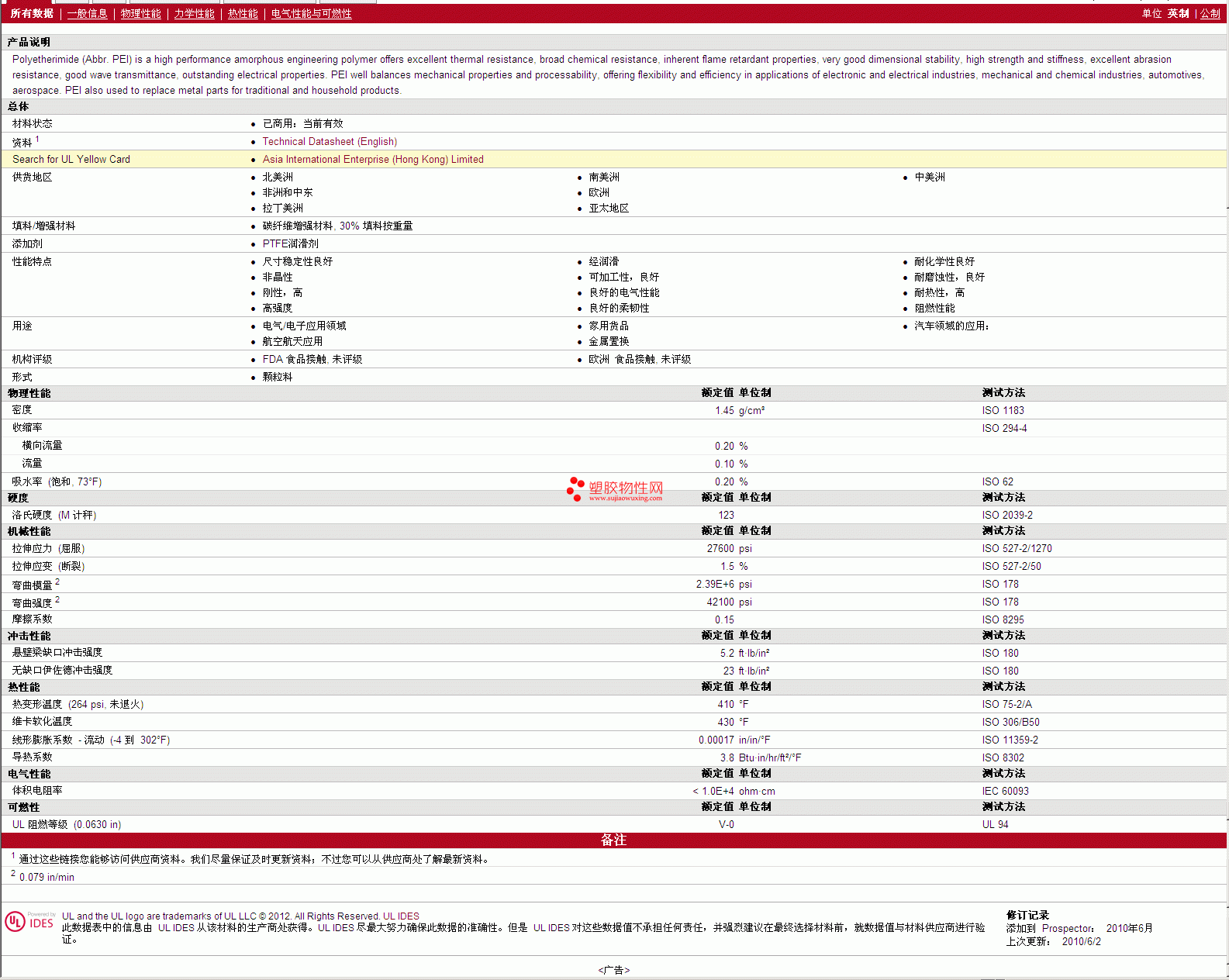Click footnote 1 superscript beside 资料
Viewport: 1229px width, 980px height.
pyautogui.click(x=37, y=140)
